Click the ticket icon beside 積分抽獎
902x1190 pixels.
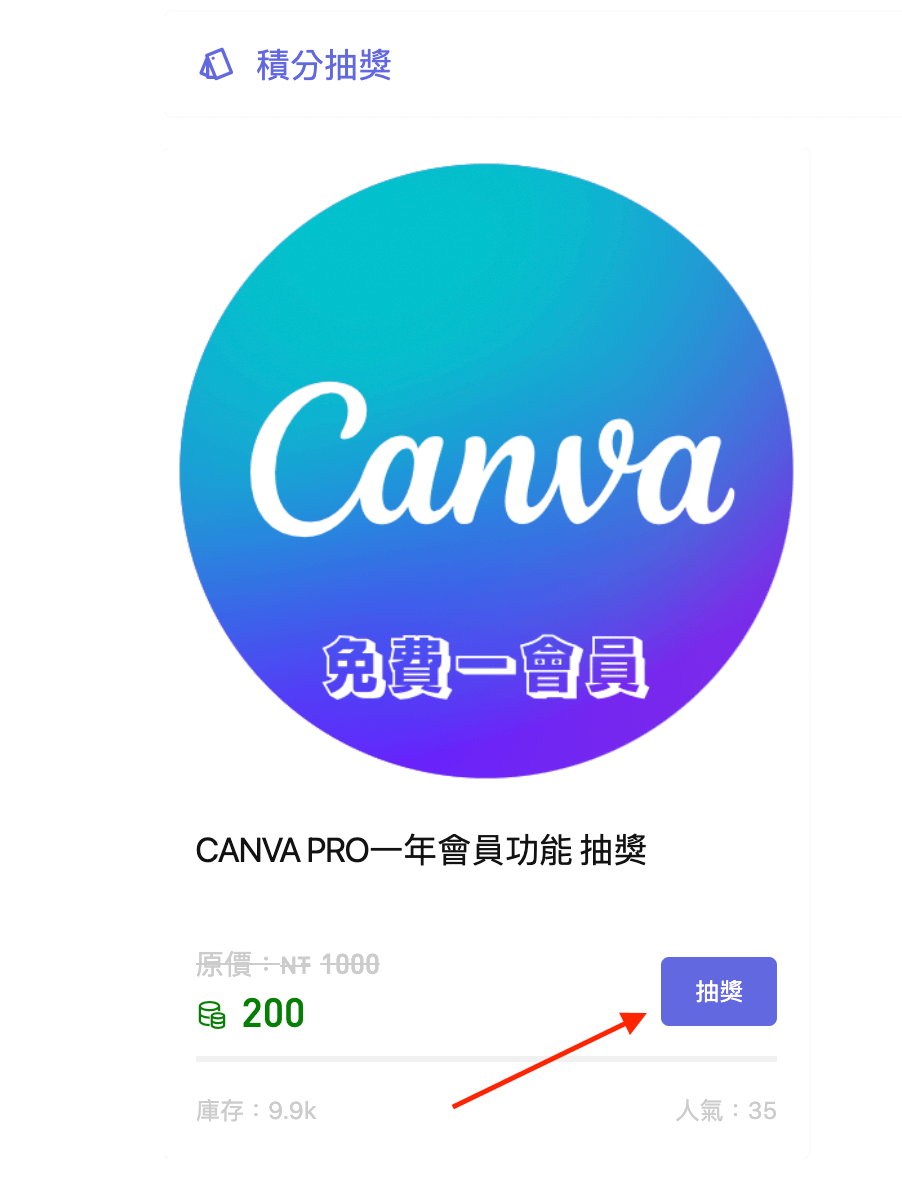[x=215, y=65]
